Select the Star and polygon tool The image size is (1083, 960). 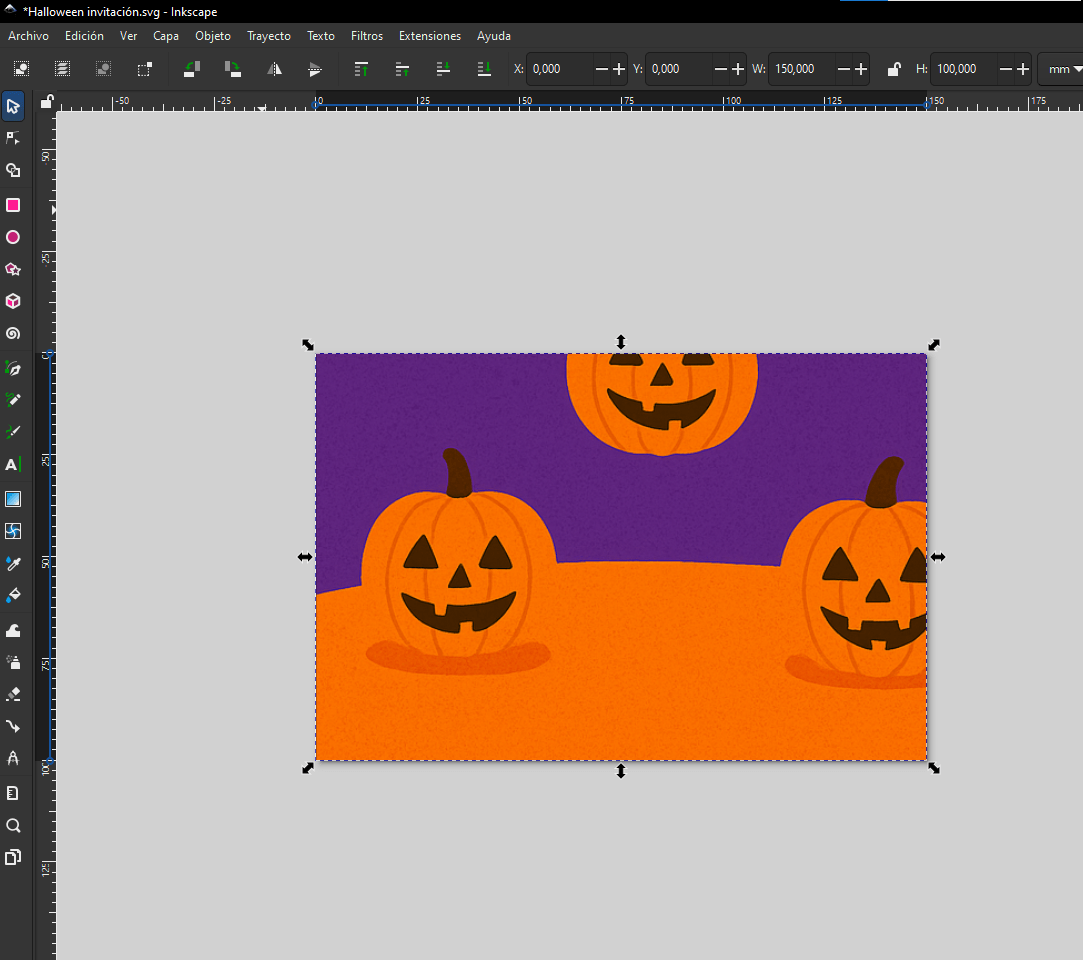[13, 270]
